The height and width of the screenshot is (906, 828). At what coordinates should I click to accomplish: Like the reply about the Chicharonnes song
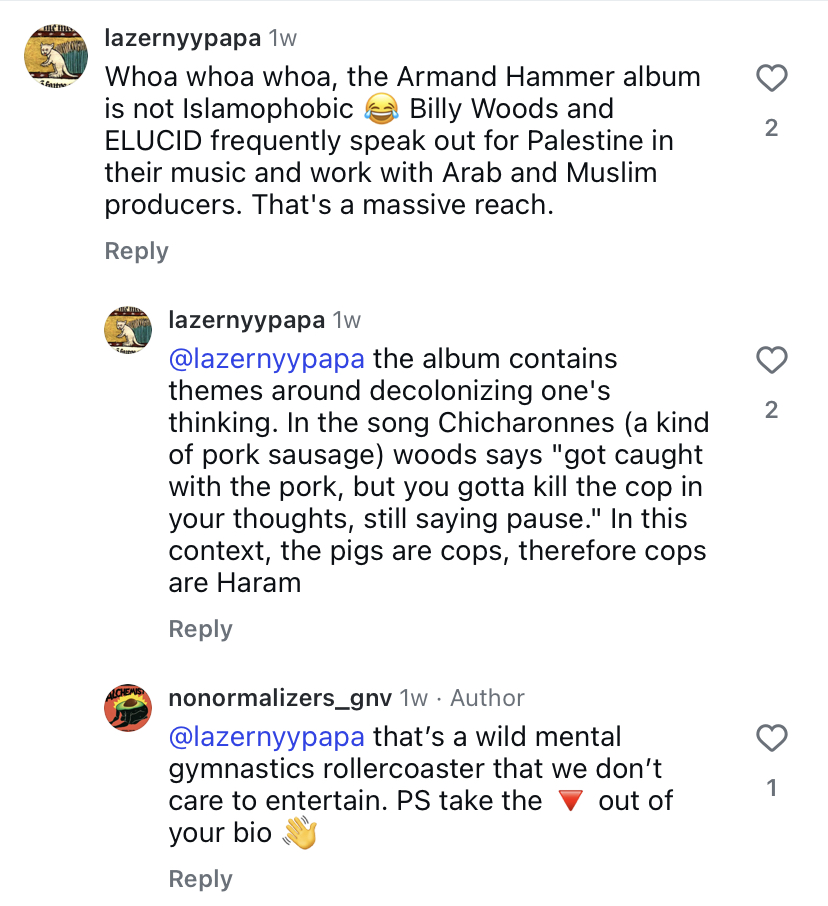pos(771,360)
